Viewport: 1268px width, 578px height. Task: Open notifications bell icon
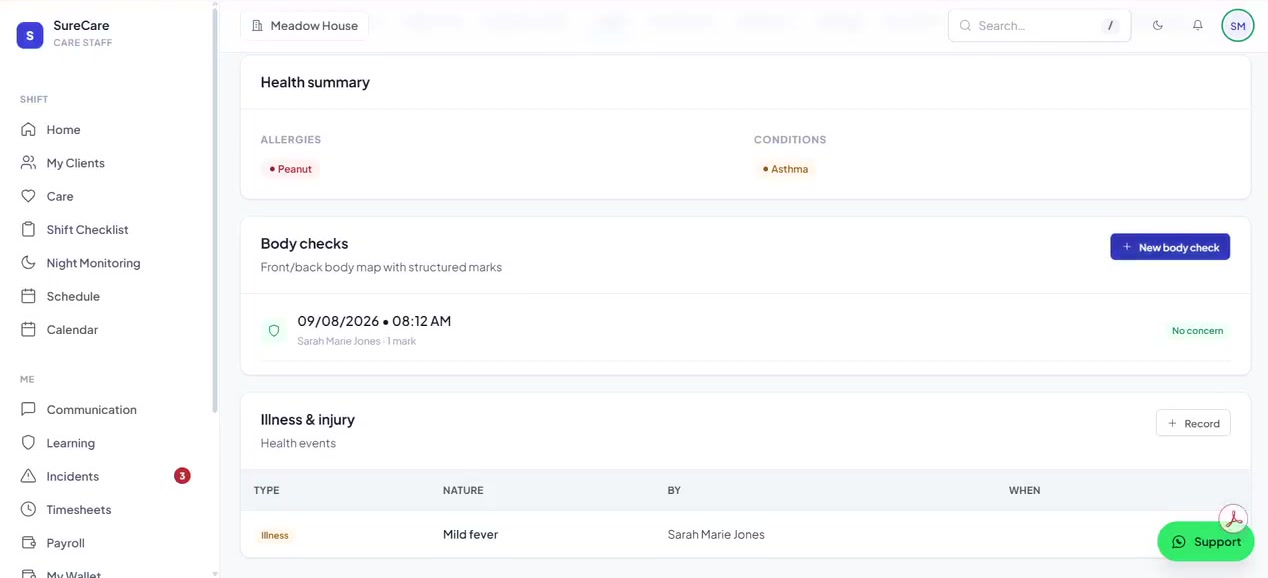point(1197,25)
